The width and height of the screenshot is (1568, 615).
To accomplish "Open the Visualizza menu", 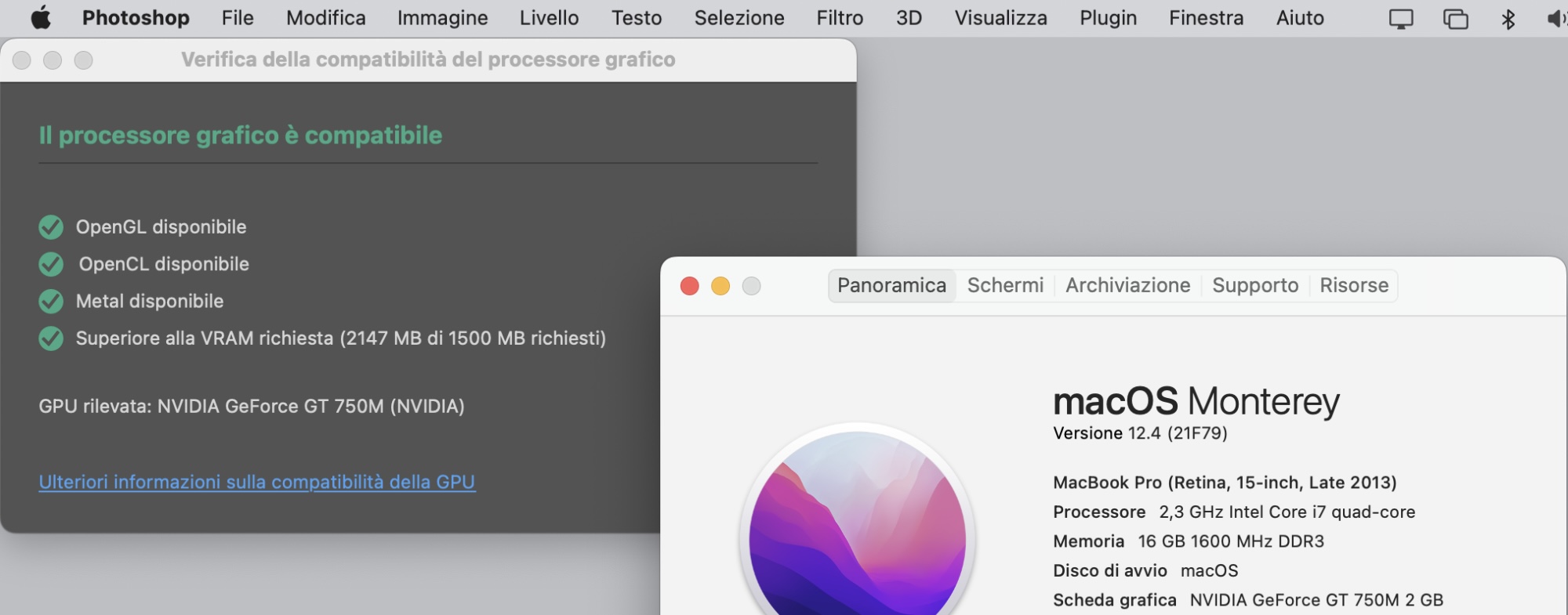I will point(1000,17).
